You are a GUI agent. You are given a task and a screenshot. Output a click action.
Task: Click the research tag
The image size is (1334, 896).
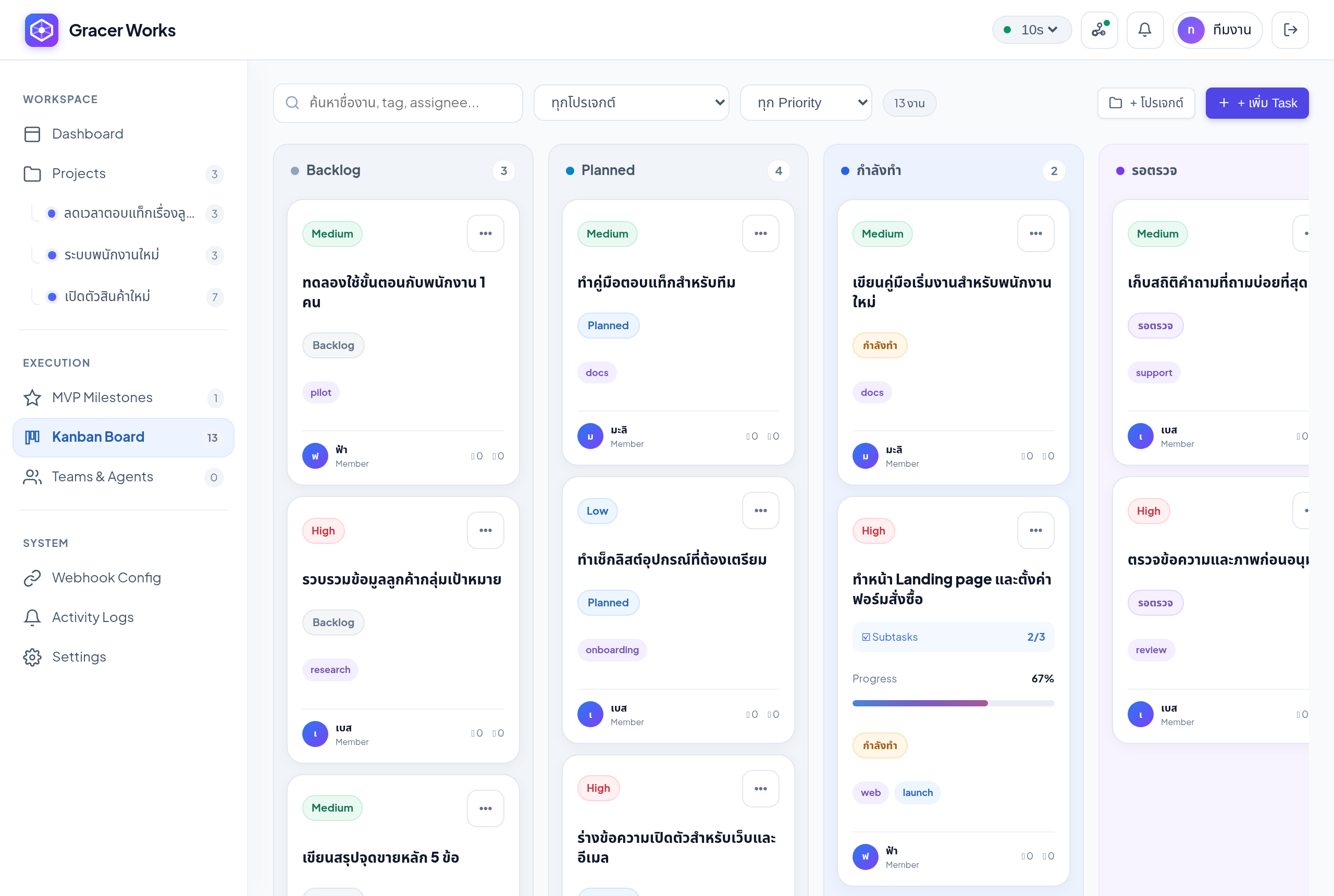tap(330, 670)
